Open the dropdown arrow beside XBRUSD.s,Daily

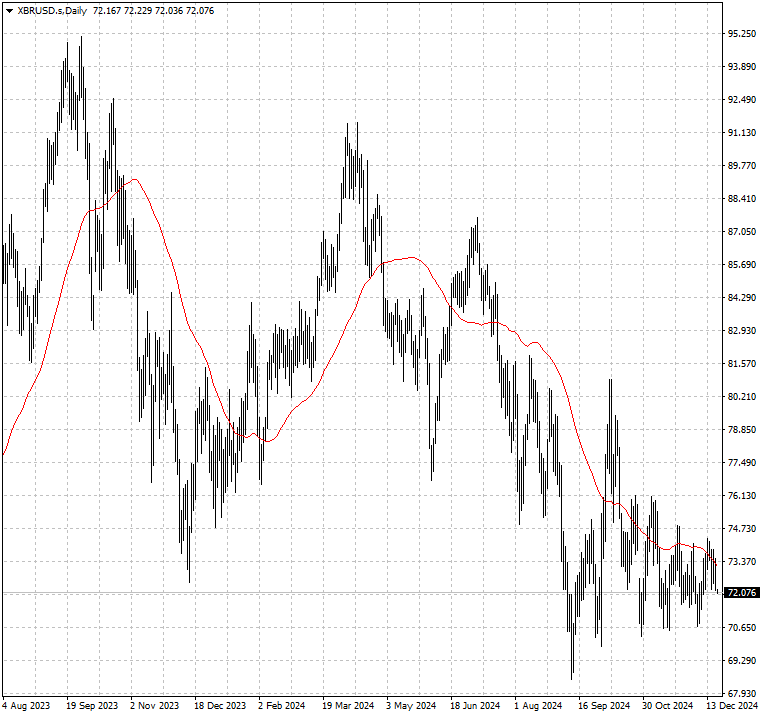[x=9, y=11]
